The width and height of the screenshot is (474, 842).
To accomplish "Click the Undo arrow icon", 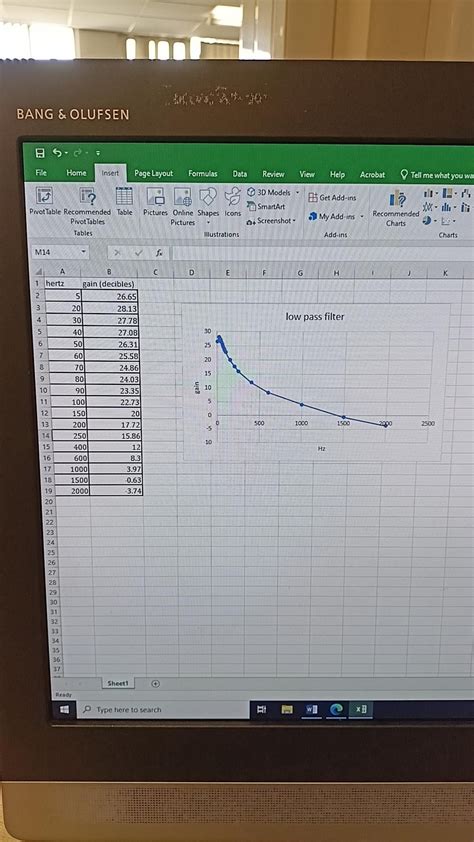I will (x=56, y=154).
